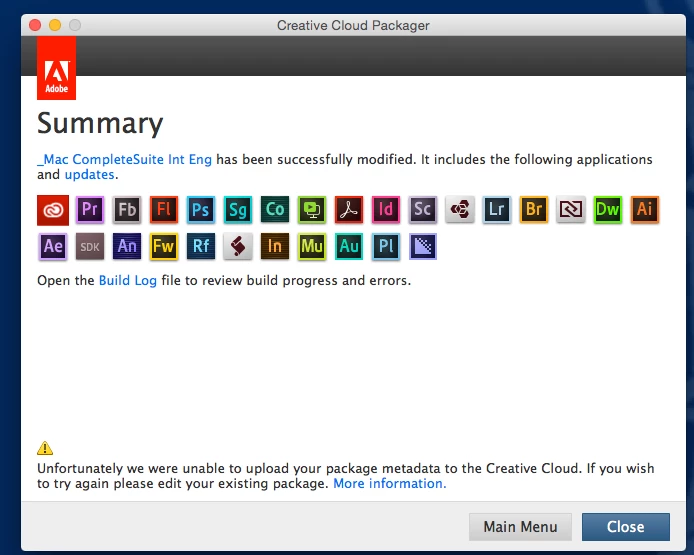Select the After Effects (Ae) icon
694x555 pixels.
click(53, 247)
